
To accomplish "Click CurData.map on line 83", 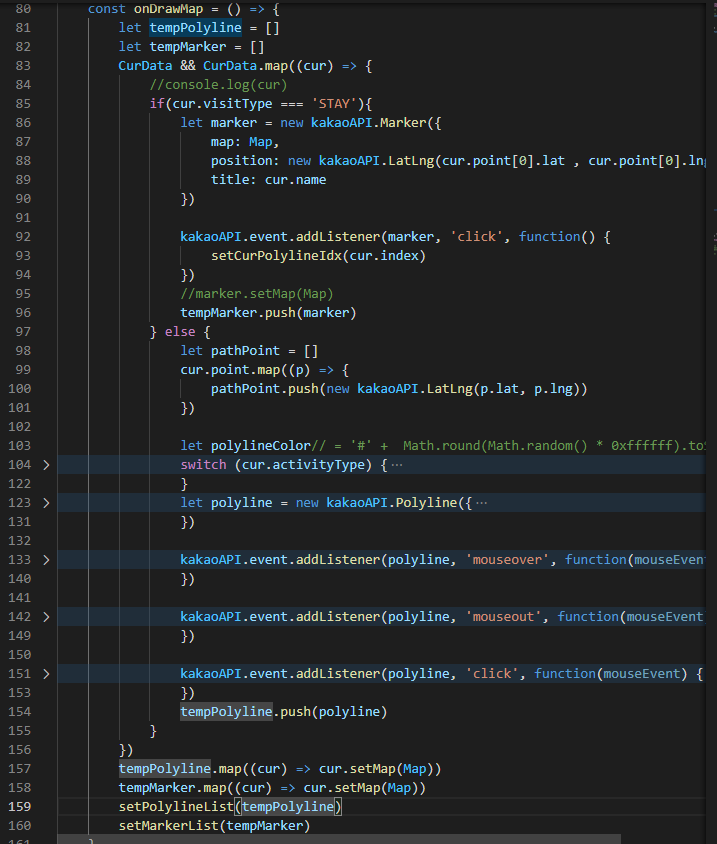I will click(x=245, y=66).
